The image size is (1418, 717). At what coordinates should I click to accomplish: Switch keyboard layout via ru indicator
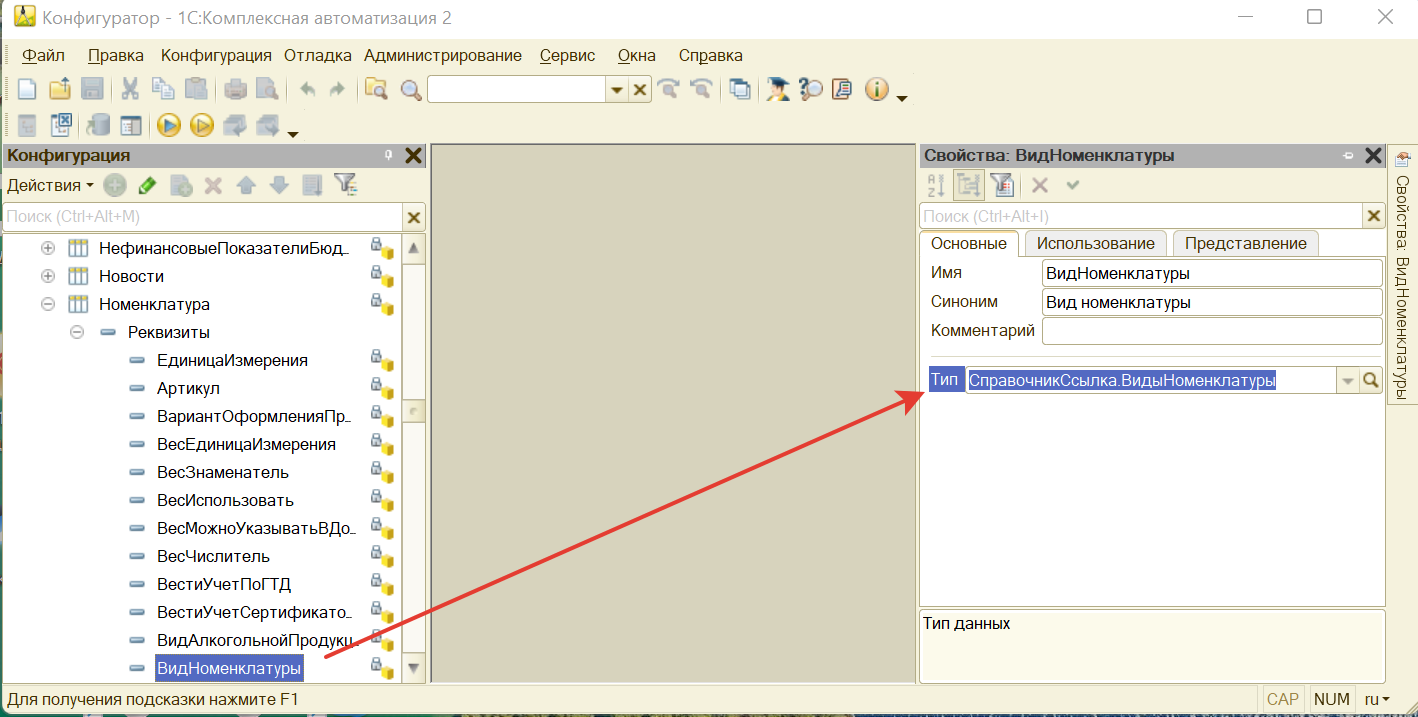(x=1378, y=700)
